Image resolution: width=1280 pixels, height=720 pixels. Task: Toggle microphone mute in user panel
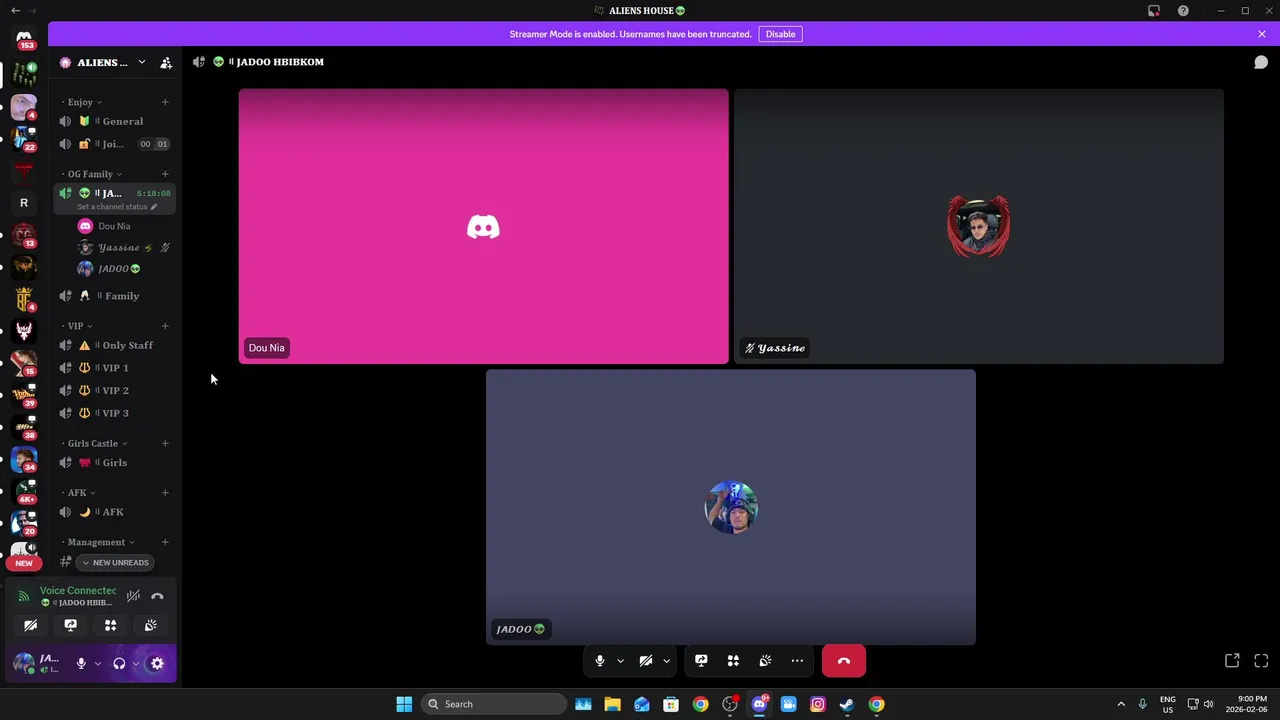point(81,663)
